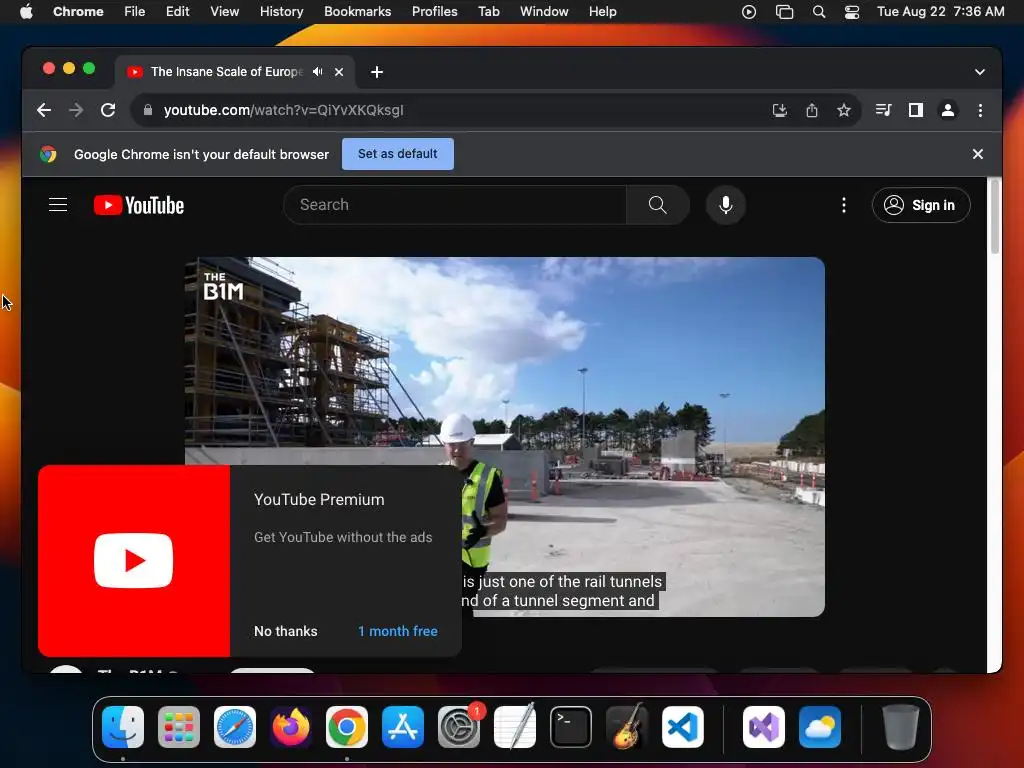This screenshot has height=768, width=1024.
Task: Open the Window menu
Action: pyautogui.click(x=544, y=12)
